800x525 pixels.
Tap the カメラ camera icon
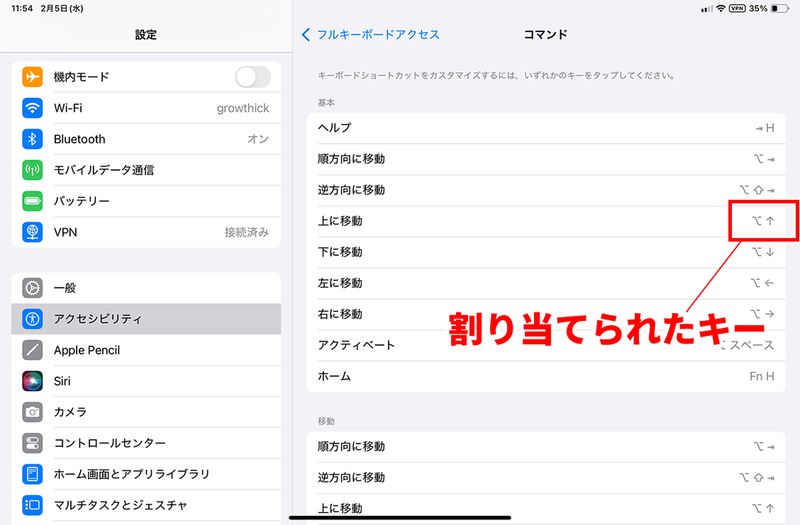click(32, 412)
